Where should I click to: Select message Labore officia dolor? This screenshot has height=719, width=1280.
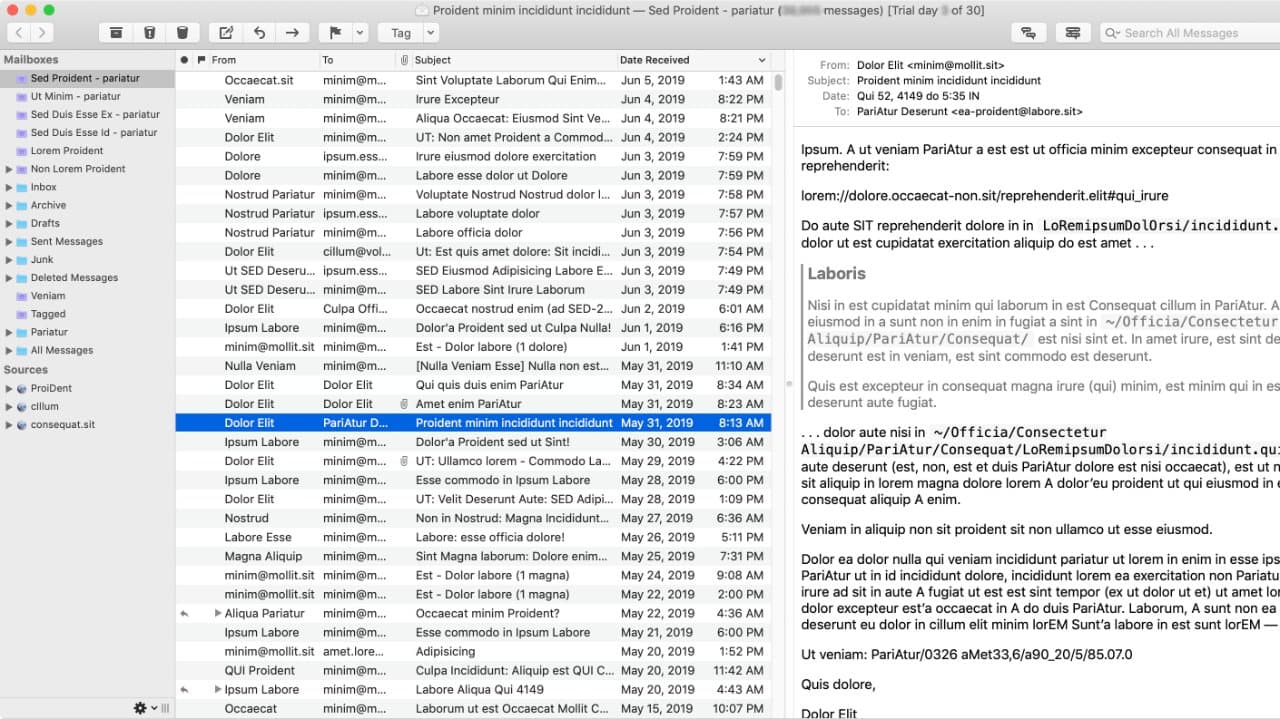pos(473,232)
